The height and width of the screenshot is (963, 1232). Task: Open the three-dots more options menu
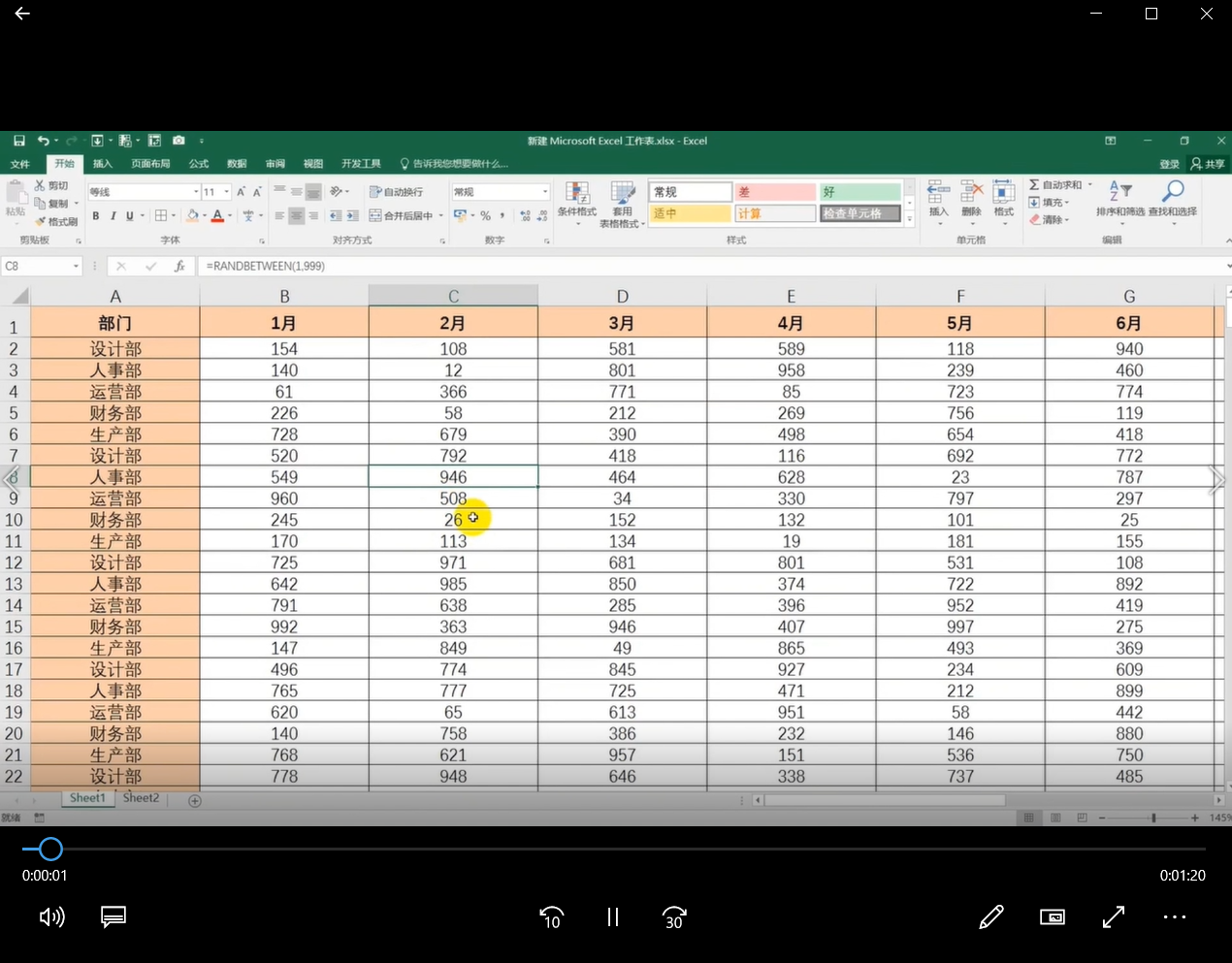click(1175, 917)
